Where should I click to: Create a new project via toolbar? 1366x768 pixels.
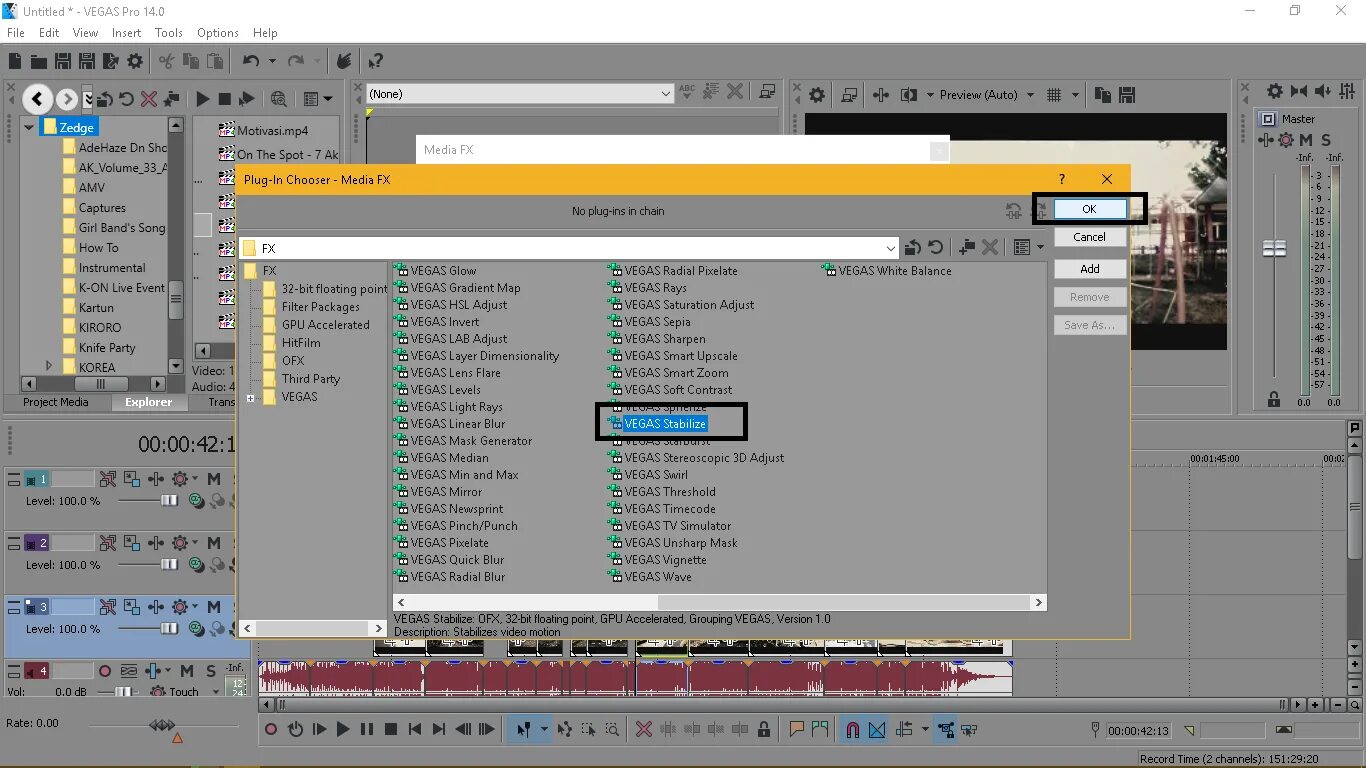15,62
